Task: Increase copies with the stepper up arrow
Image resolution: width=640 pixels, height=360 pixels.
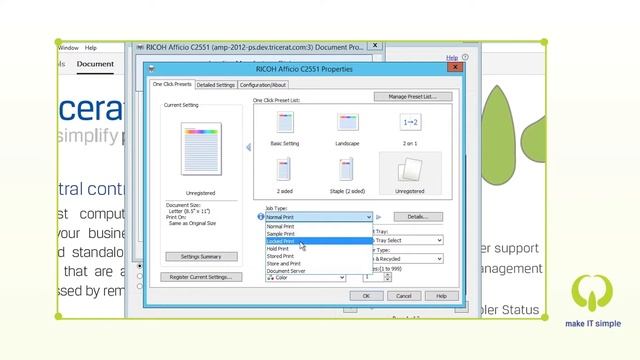Action: click(388, 275)
